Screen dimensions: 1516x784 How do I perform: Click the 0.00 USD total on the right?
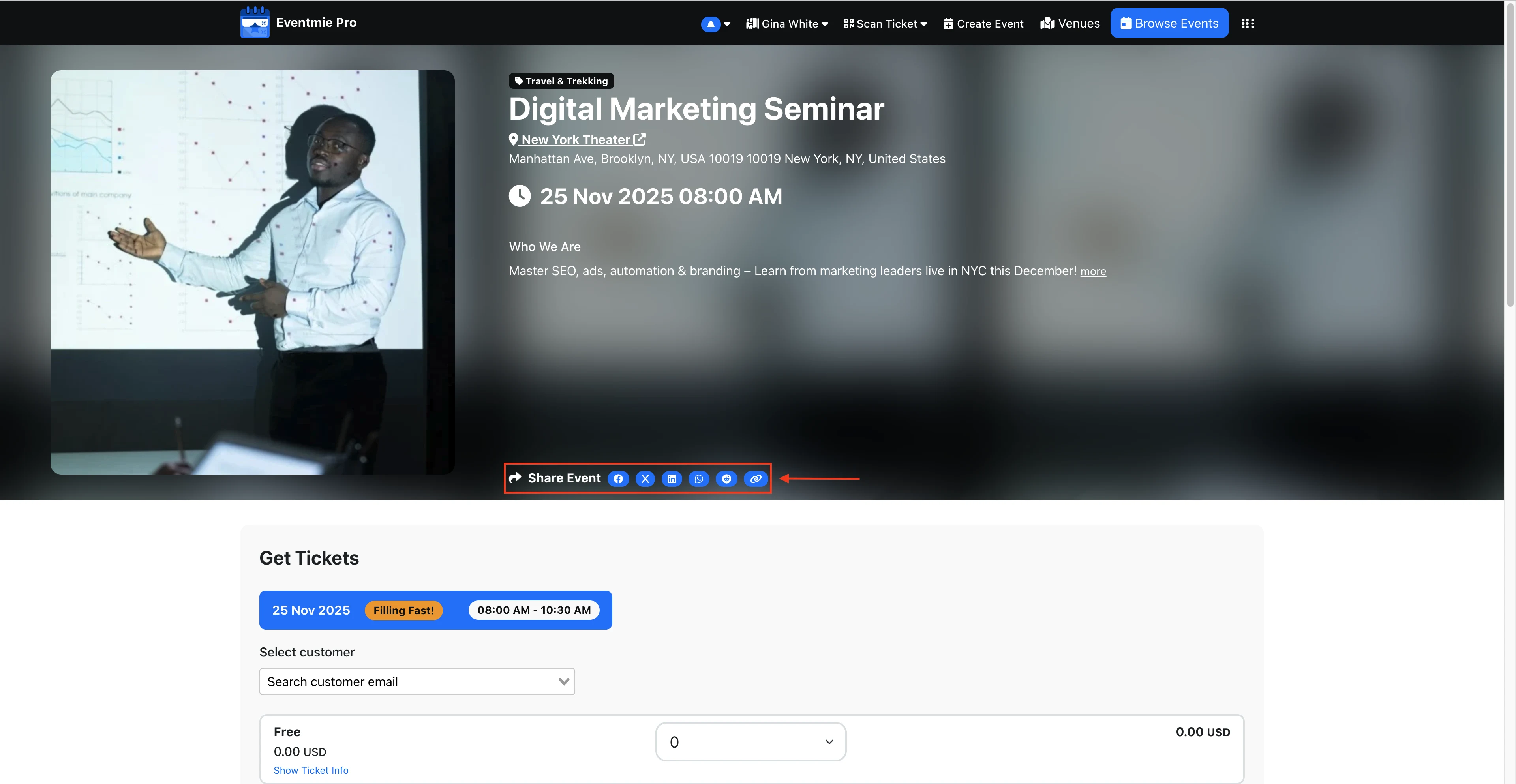tap(1203, 732)
